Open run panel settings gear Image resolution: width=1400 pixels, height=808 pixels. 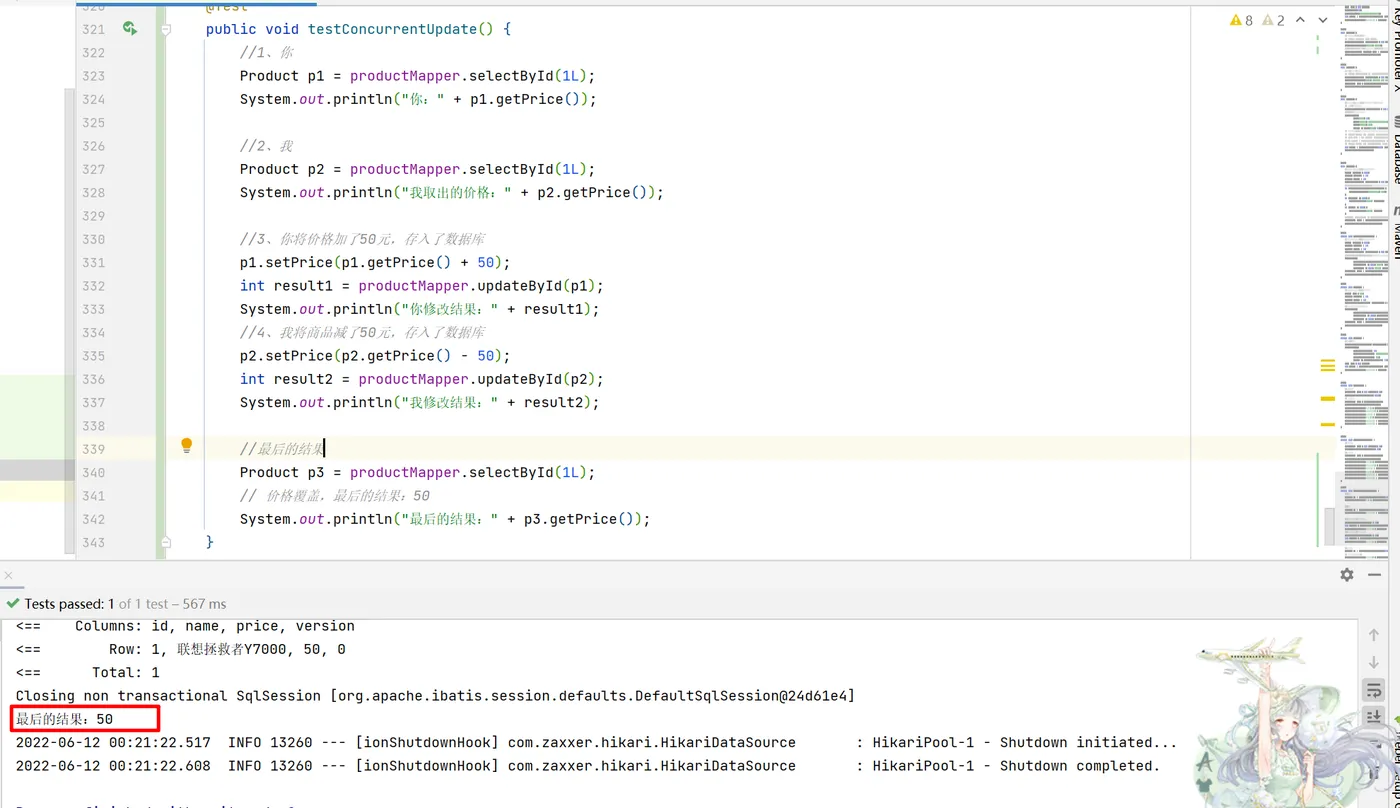[x=1347, y=575]
